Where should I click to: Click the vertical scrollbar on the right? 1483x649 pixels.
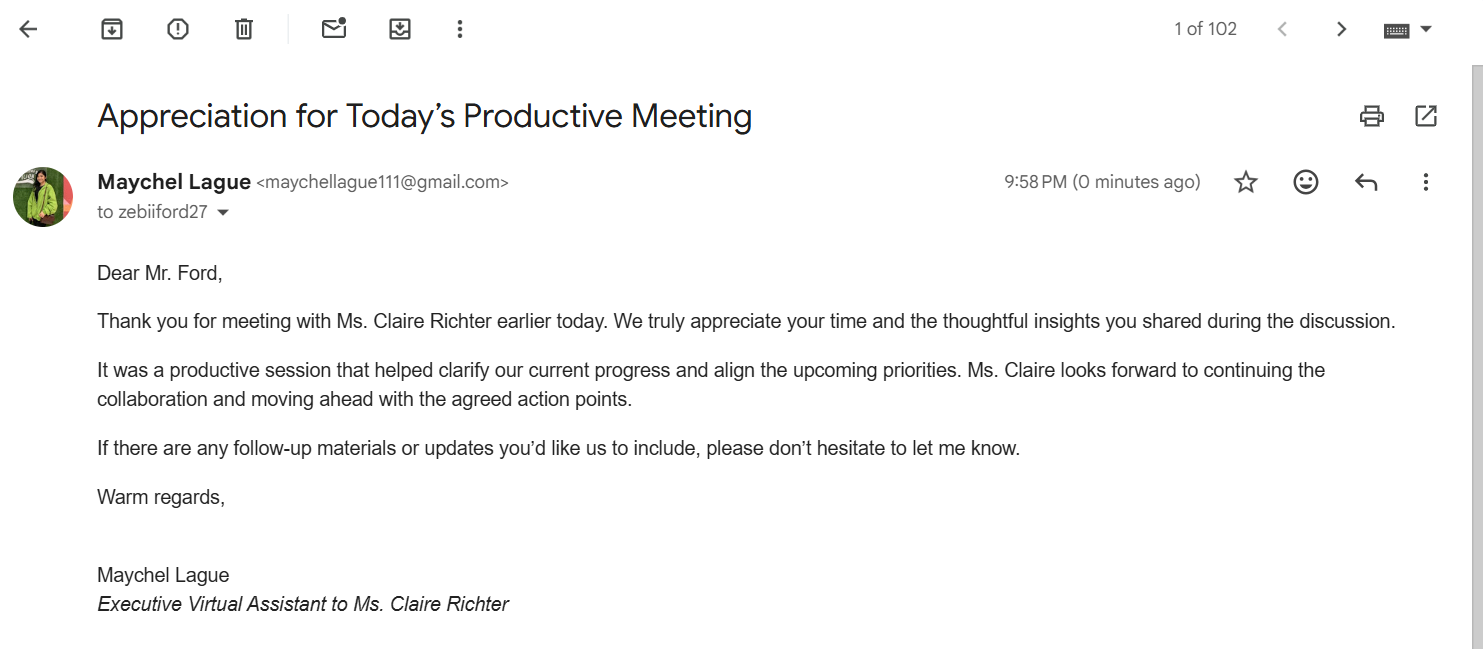click(x=1475, y=350)
